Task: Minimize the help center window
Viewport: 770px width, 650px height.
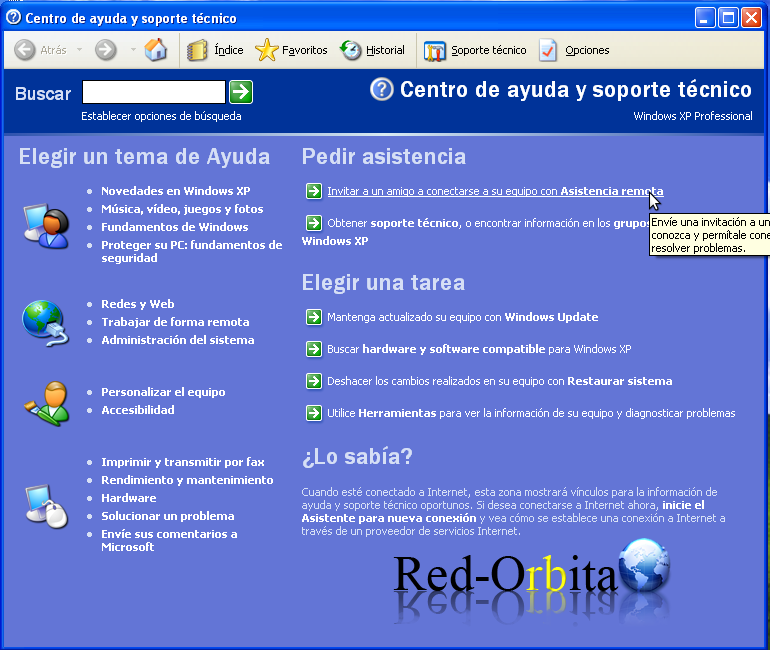Action: click(705, 18)
